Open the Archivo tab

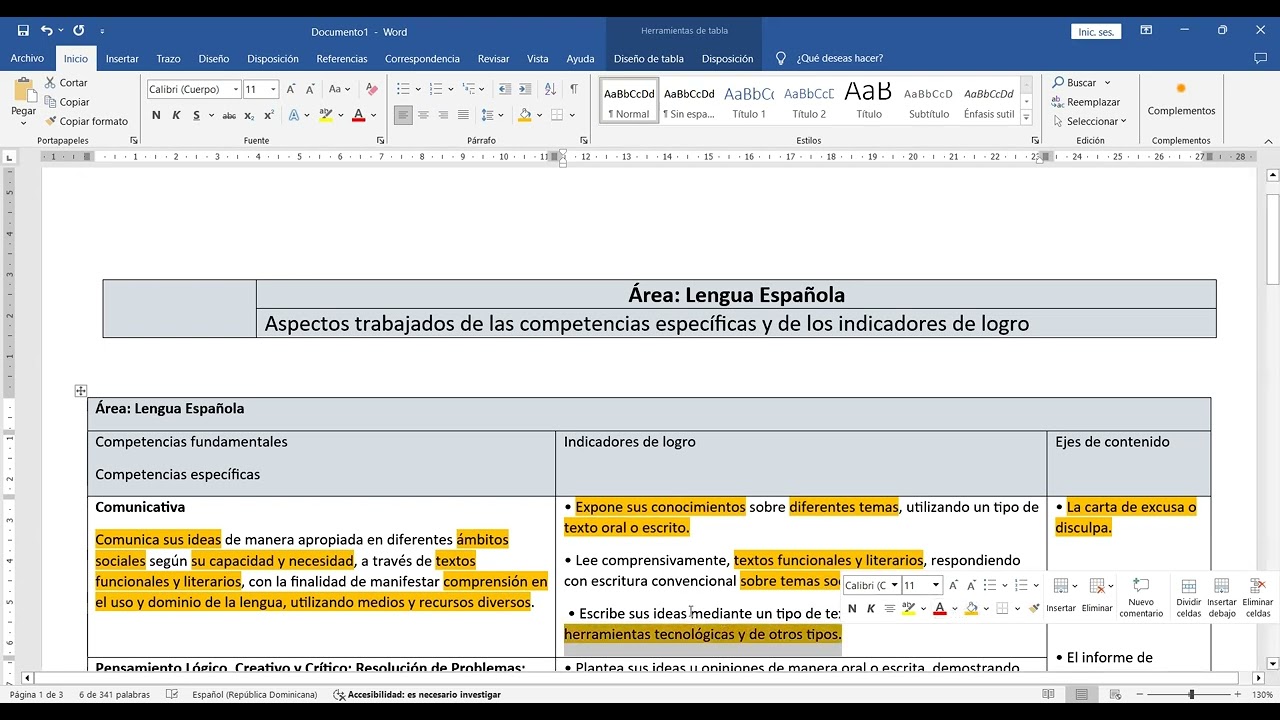pos(27,58)
